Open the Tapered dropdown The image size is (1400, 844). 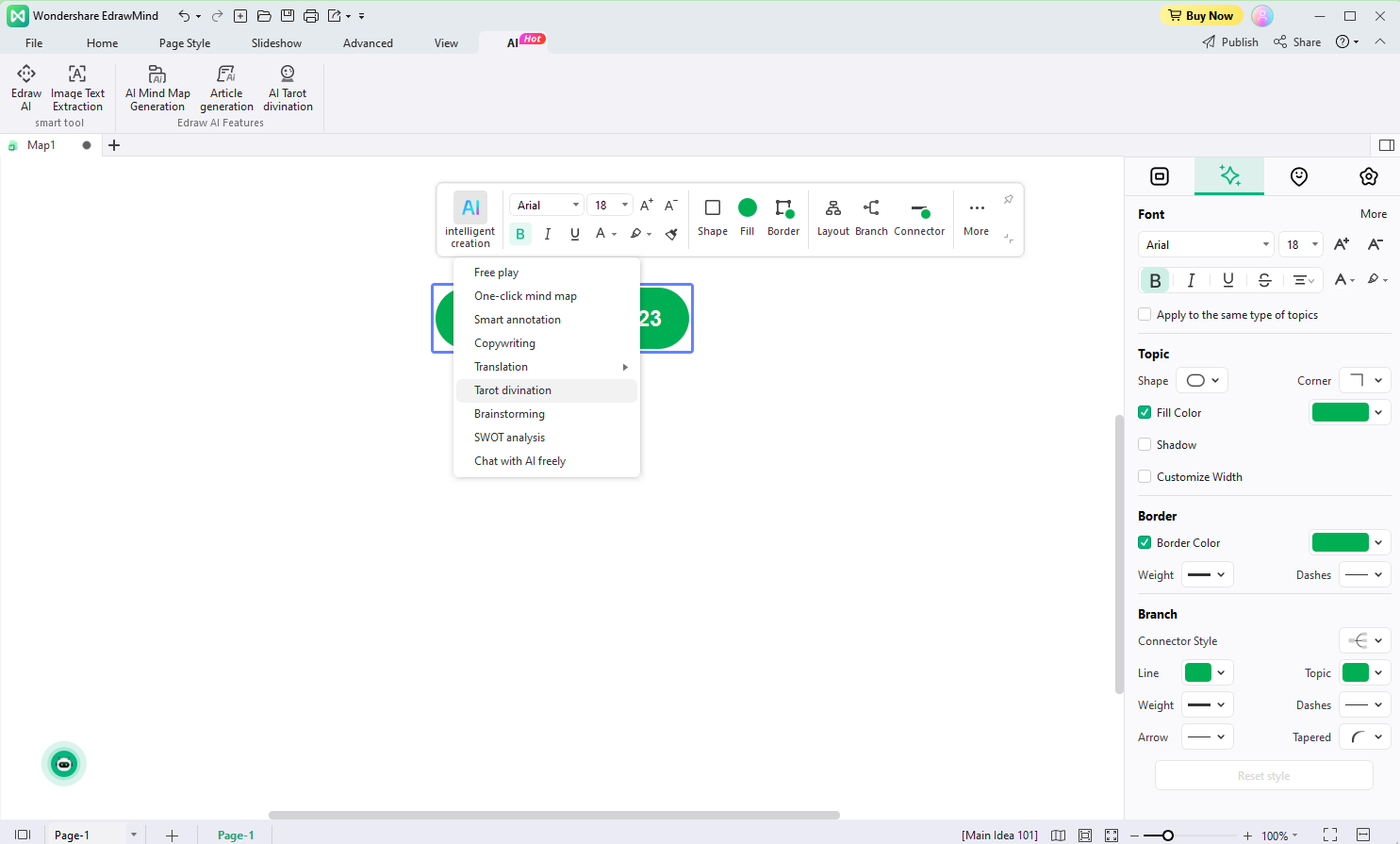click(1365, 736)
